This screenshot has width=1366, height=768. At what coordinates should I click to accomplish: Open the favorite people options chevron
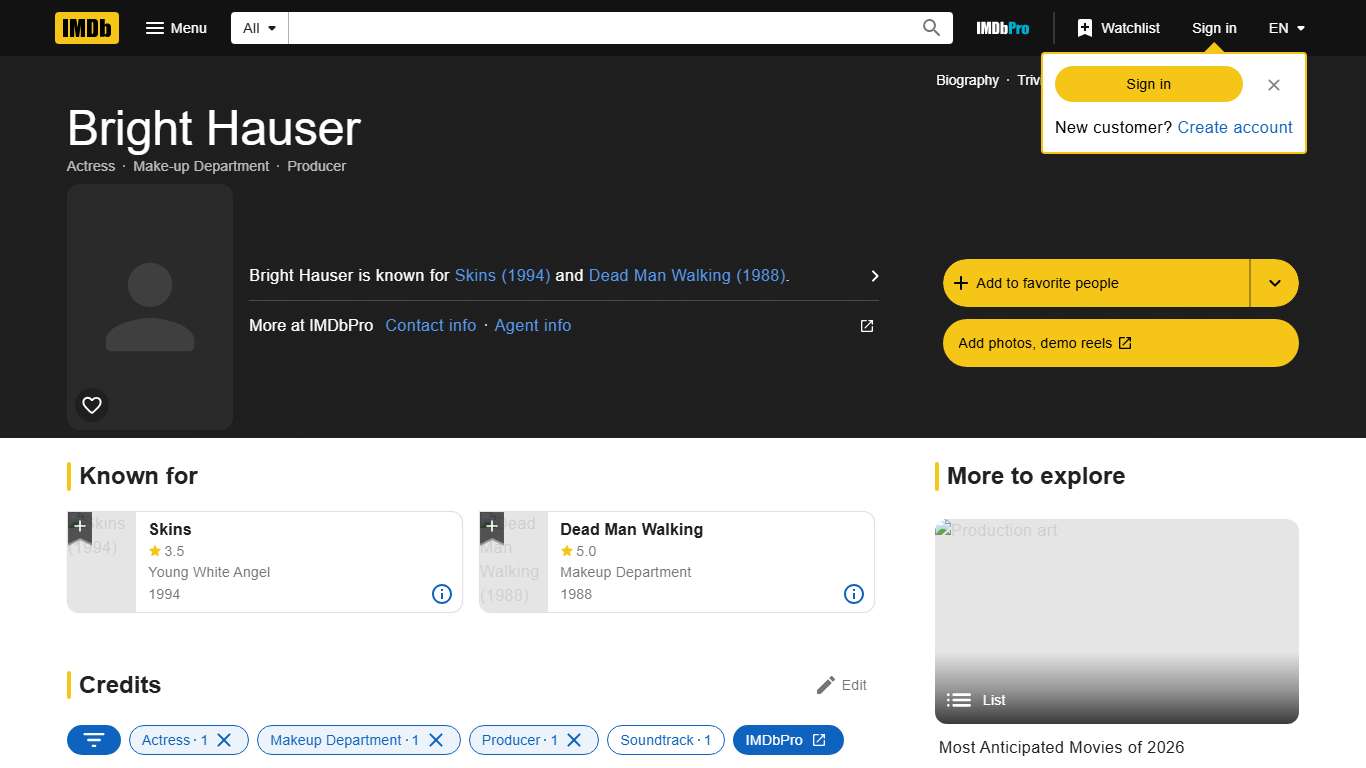click(x=1274, y=283)
